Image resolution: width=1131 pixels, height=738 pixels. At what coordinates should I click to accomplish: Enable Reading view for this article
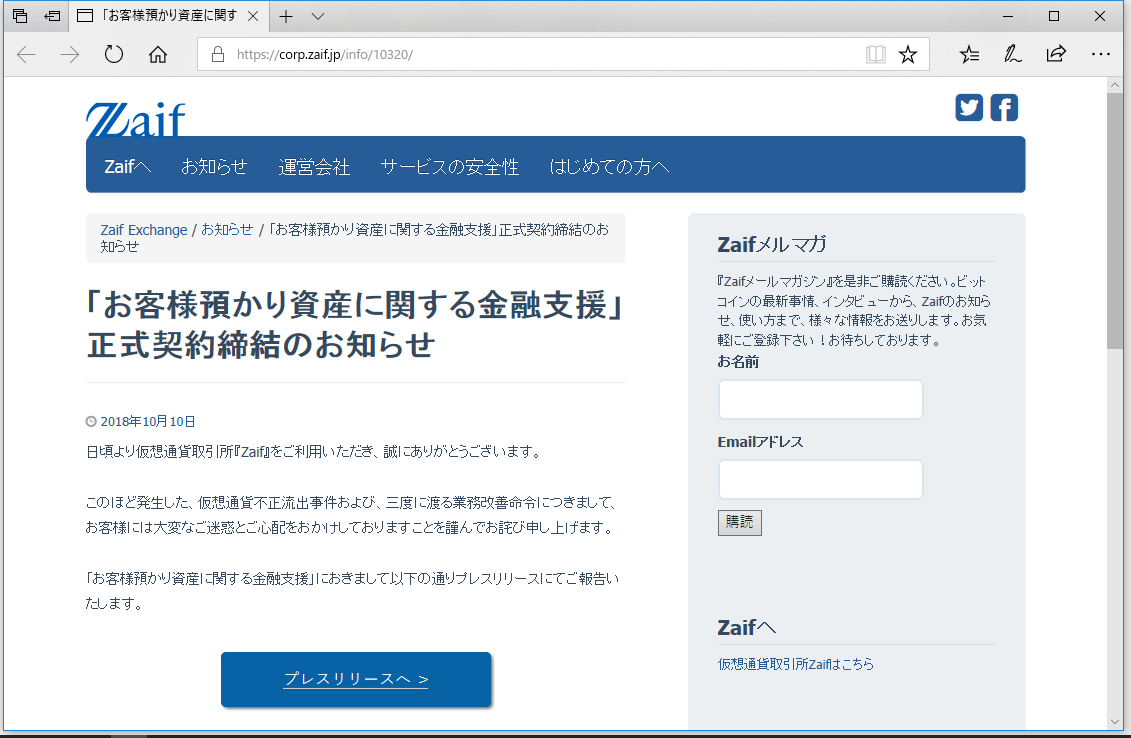[875, 54]
